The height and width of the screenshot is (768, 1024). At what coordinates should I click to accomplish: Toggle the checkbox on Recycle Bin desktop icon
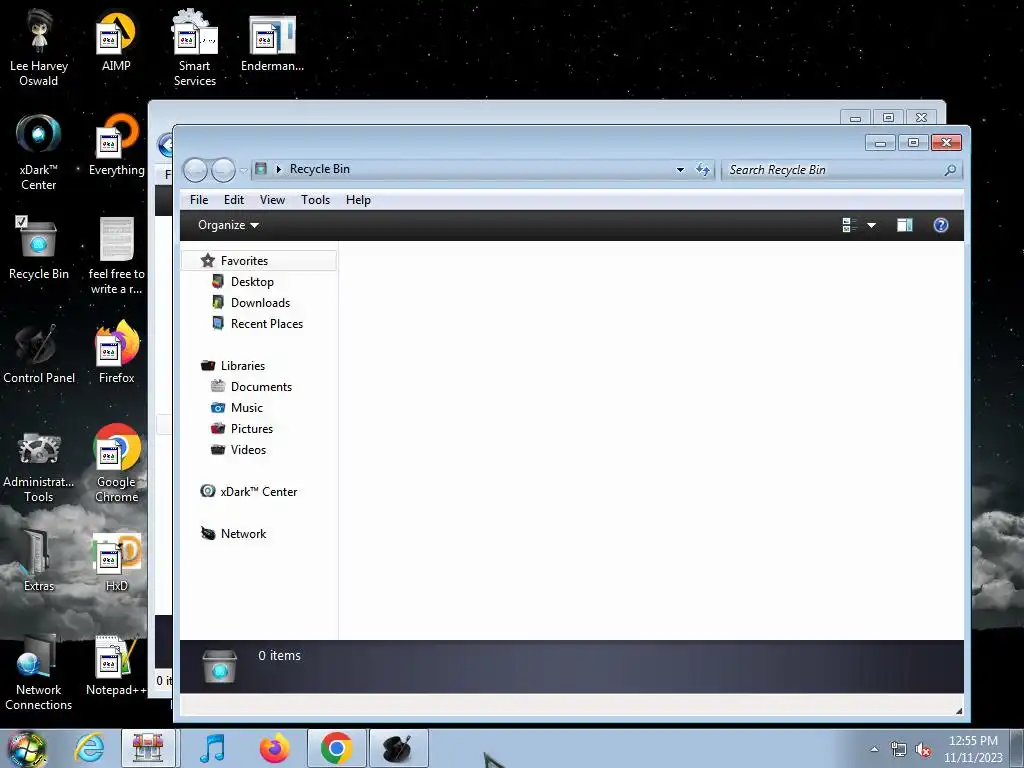(x=21, y=221)
